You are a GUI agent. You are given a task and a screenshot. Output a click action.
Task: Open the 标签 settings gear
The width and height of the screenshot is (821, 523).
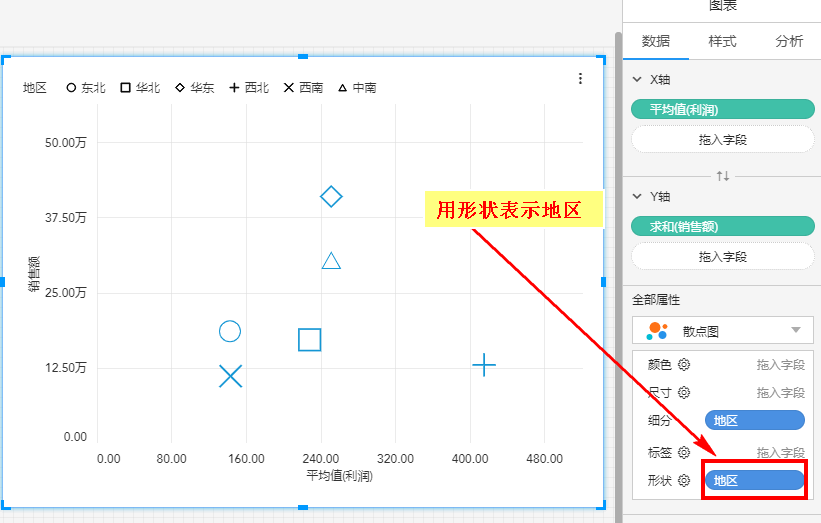pyautogui.click(x=684, y=452)
